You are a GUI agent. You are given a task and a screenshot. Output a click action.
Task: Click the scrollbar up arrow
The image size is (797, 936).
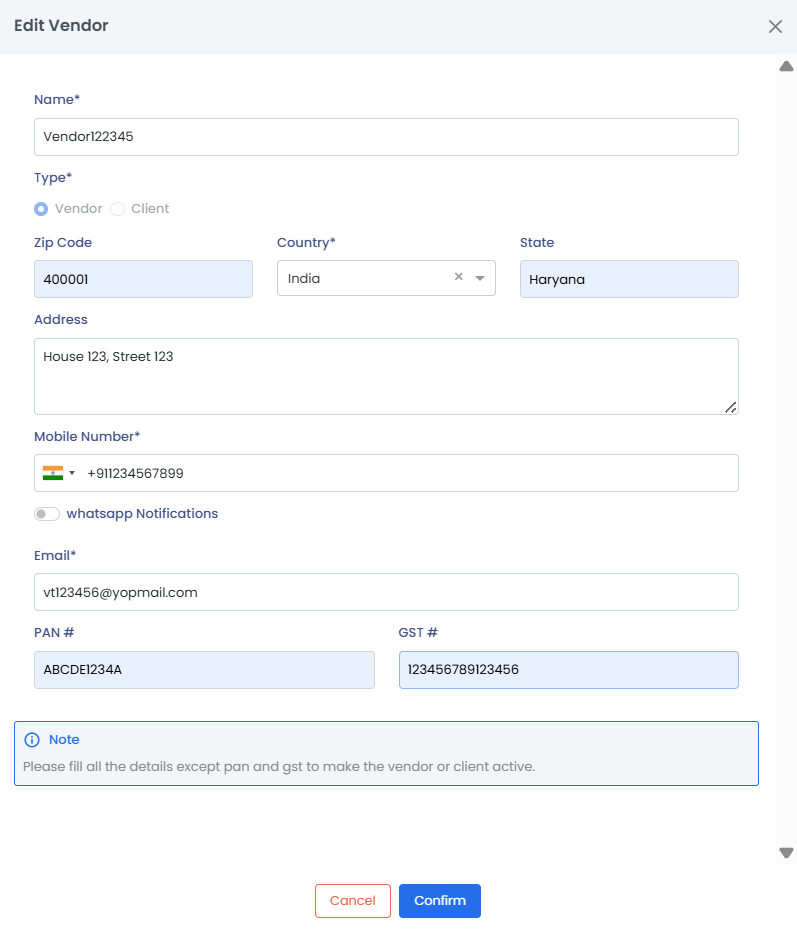click(x=786, y=66)
